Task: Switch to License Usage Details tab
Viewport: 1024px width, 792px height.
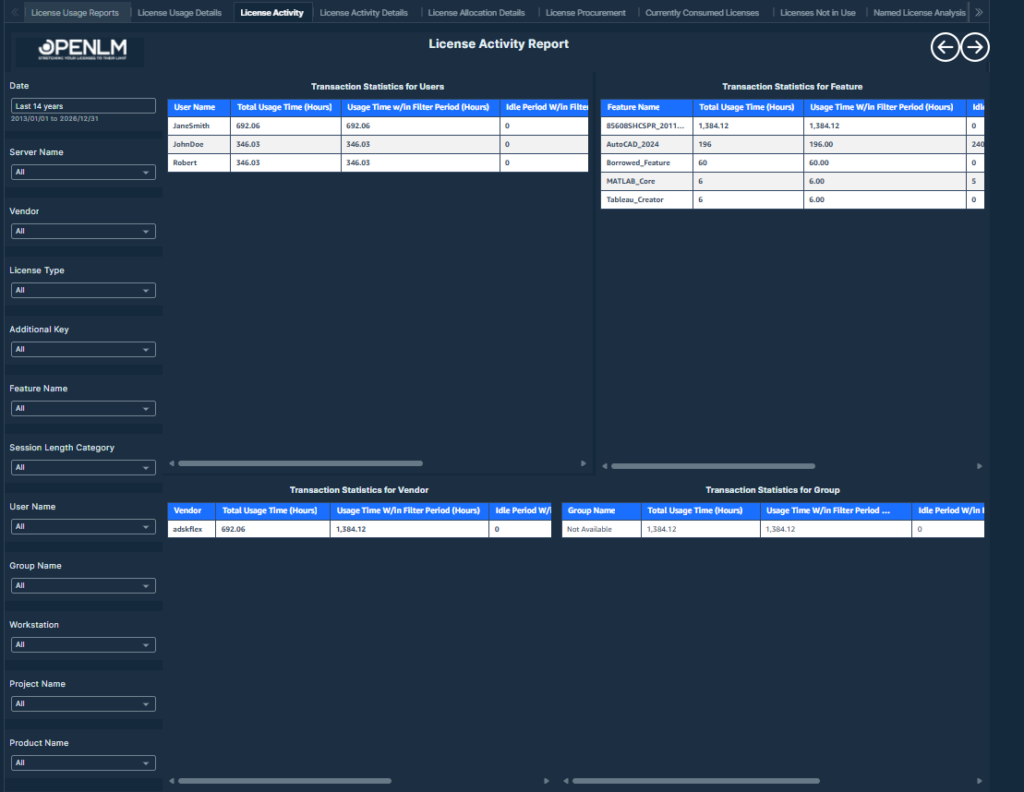Action: tap(179, 13)
